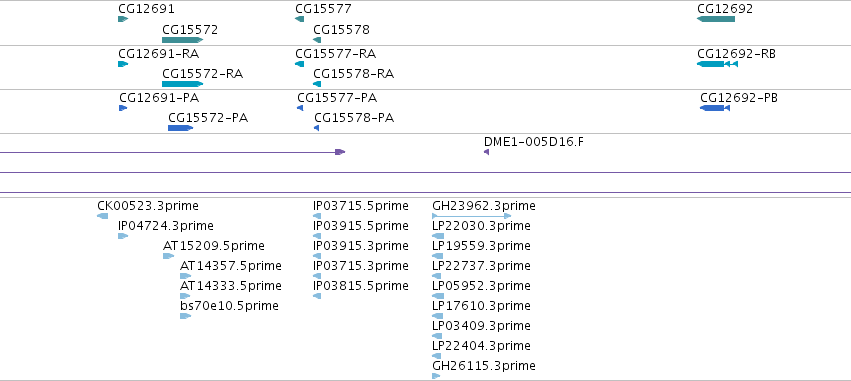This screenshot has width=851, height=381.
Task: Select the IP04724.3prime EST arrow
Action: click(123, 236)
